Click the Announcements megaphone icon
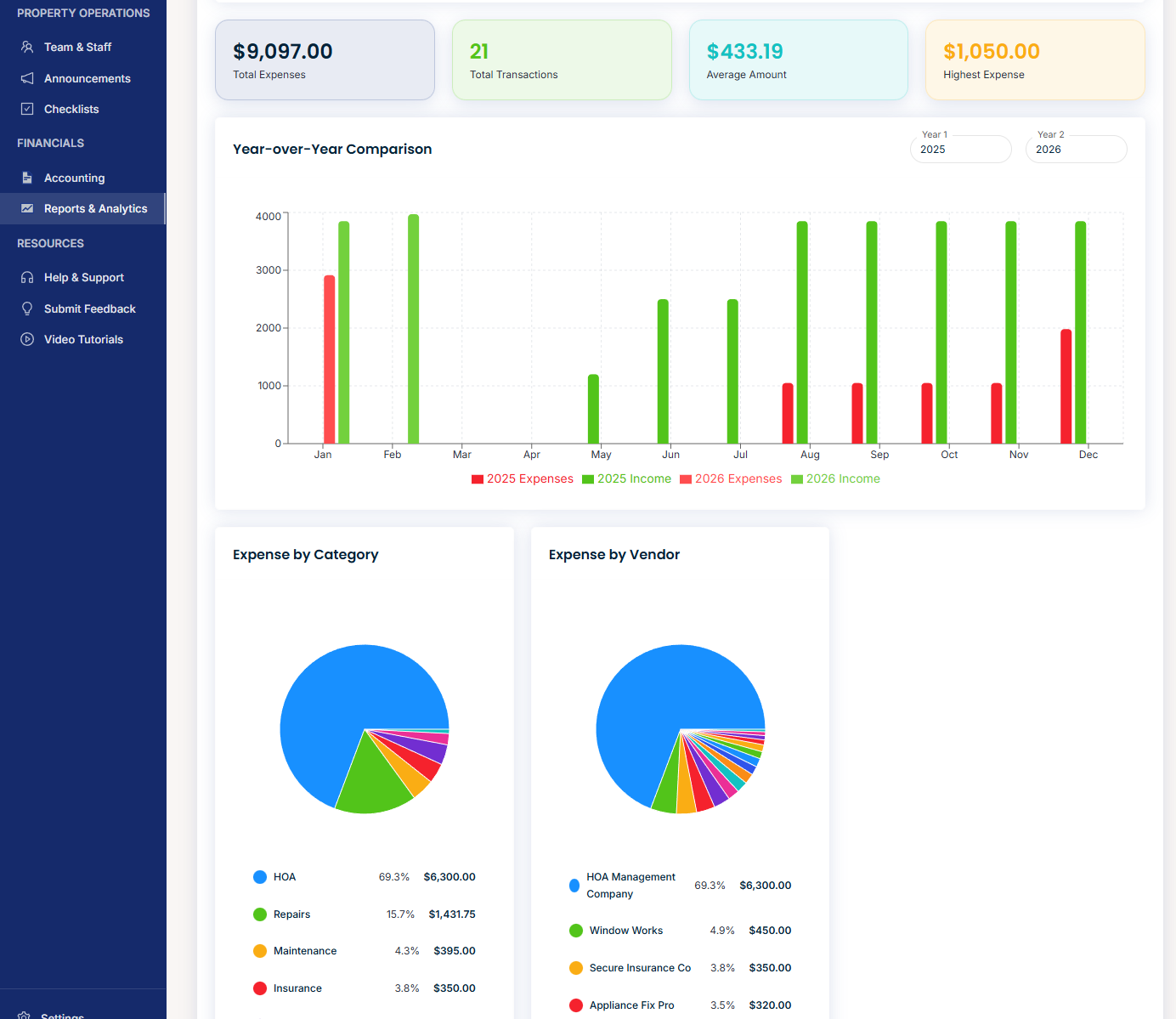The image size is (1176, 1019). pyautogui.click(x=27, y=78)
